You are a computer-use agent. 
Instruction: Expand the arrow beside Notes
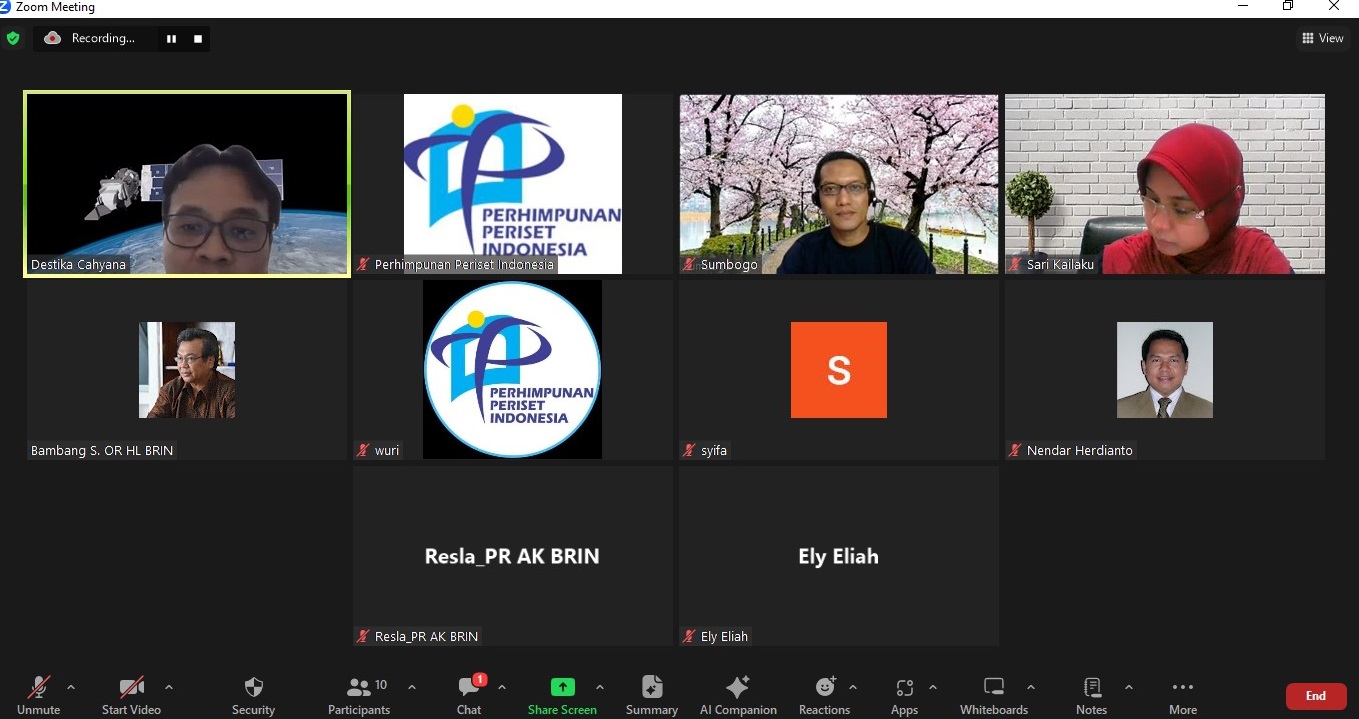click(x=1129, y=687)
